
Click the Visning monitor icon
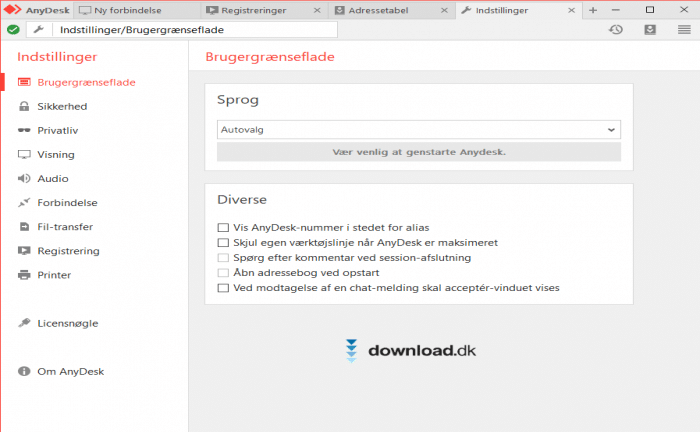pos(24,154)
